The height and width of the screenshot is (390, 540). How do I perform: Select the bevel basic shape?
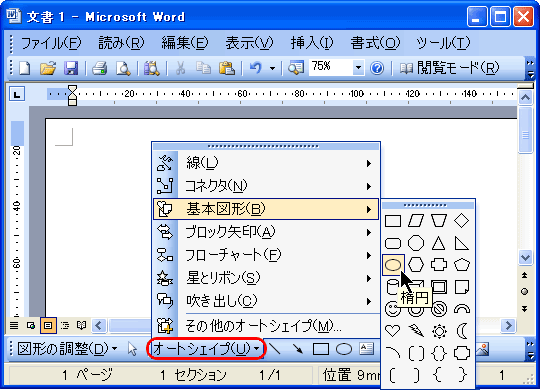click(x=439, y=287)
